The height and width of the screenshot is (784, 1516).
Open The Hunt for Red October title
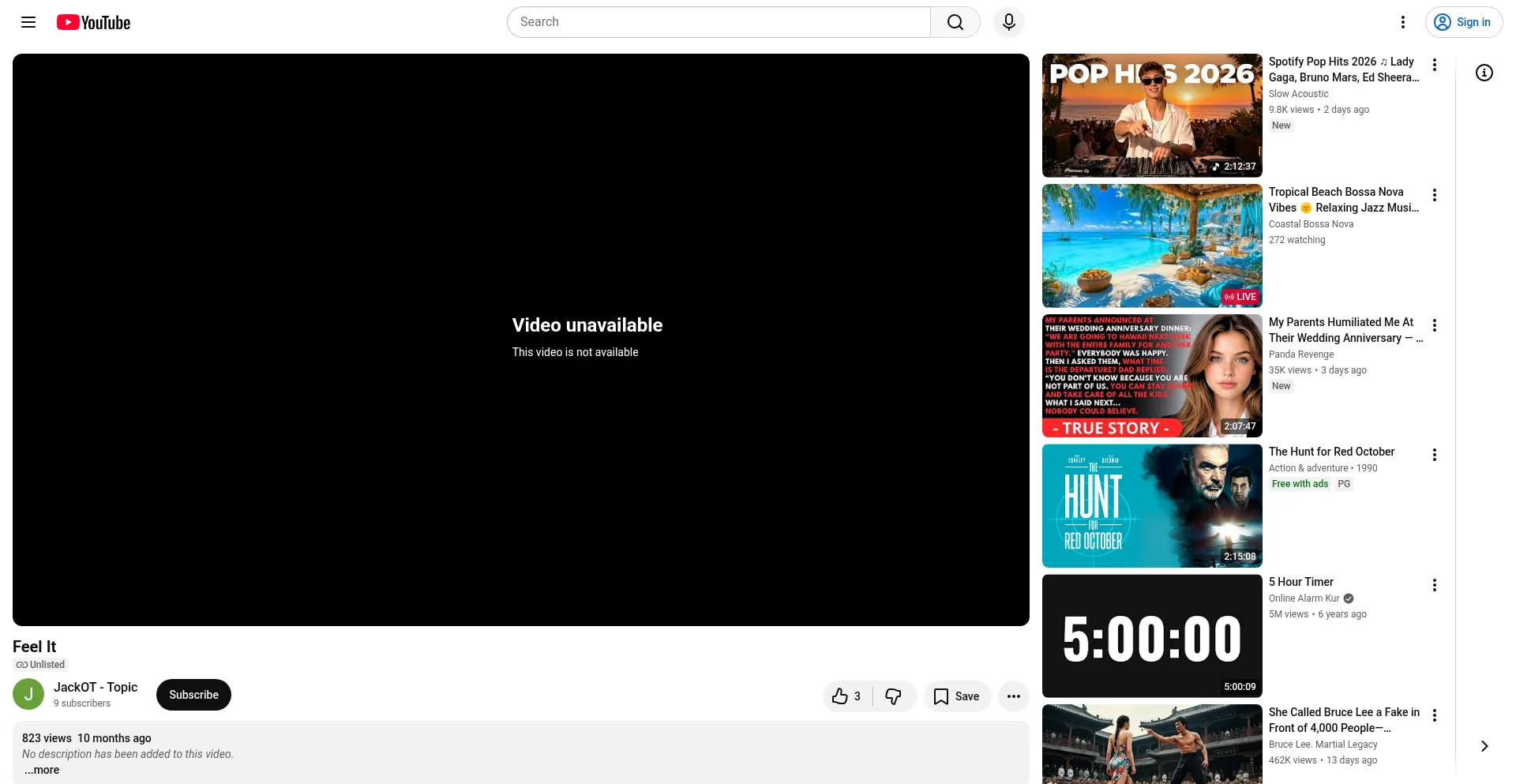pyautogui.click(x=1331, y=452)
